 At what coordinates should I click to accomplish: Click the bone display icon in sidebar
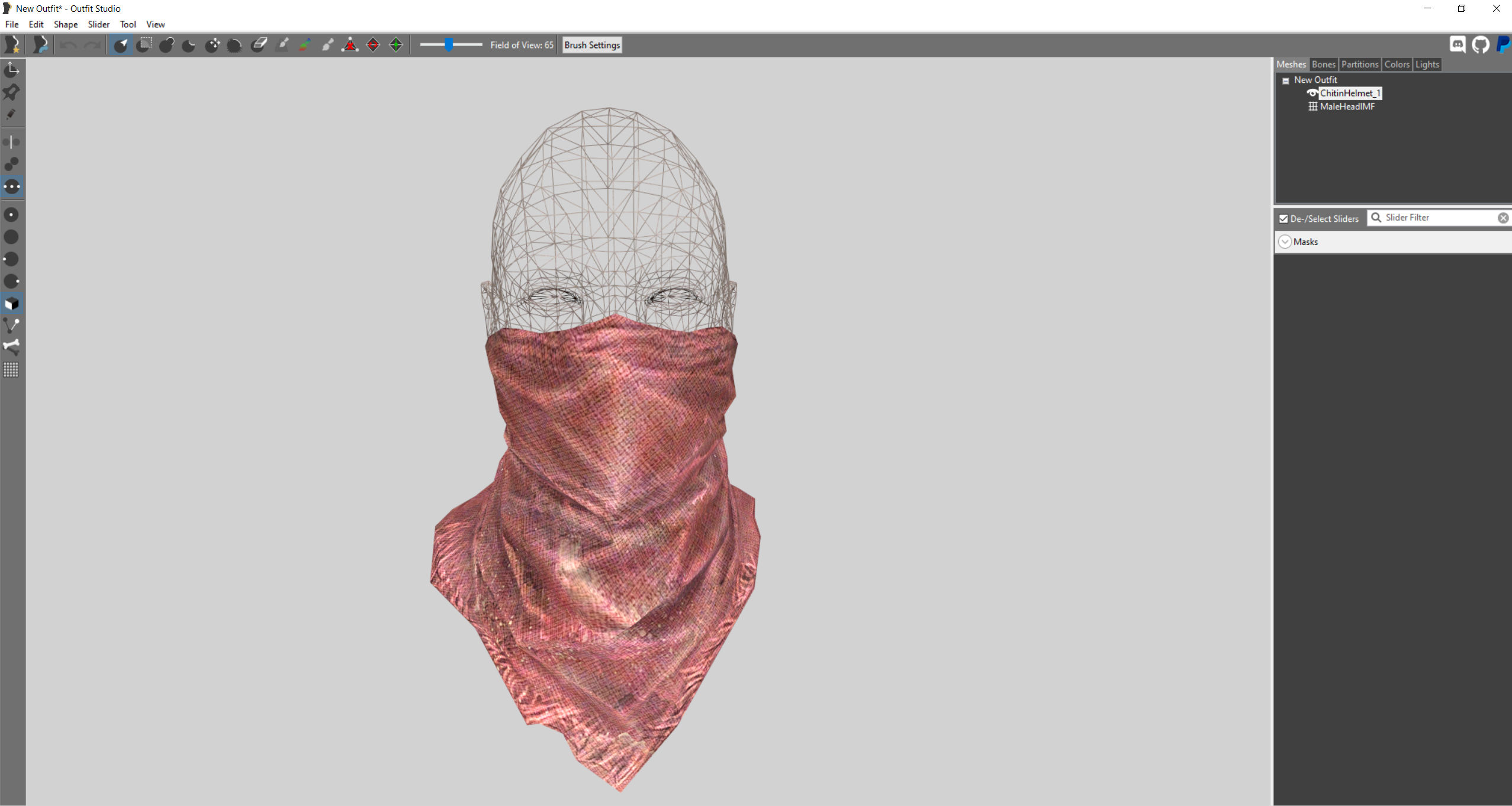coord(11,346)
